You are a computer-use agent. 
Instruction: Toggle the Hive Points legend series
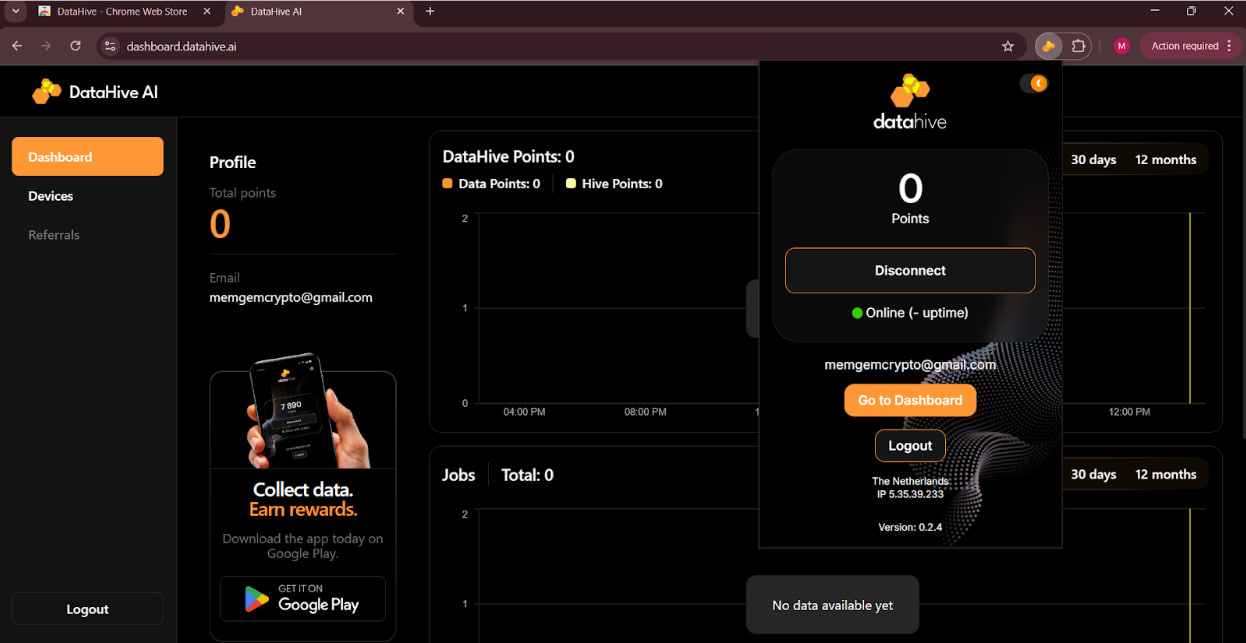pyautogui.click(x=614, y=184)
